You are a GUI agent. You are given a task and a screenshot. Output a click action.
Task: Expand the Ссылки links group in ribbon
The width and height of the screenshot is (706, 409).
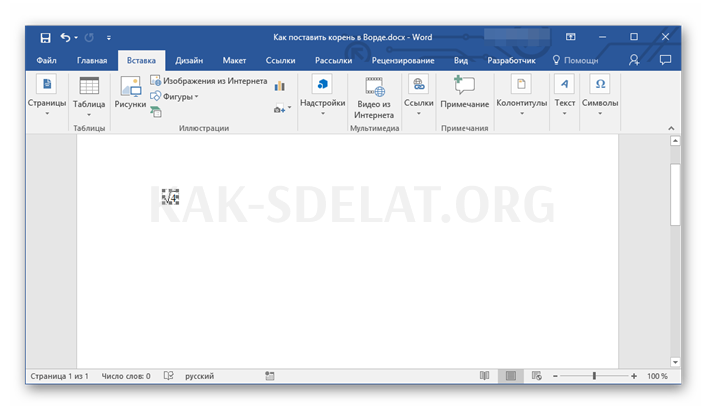pyautogui.click(x=419, y=96)
